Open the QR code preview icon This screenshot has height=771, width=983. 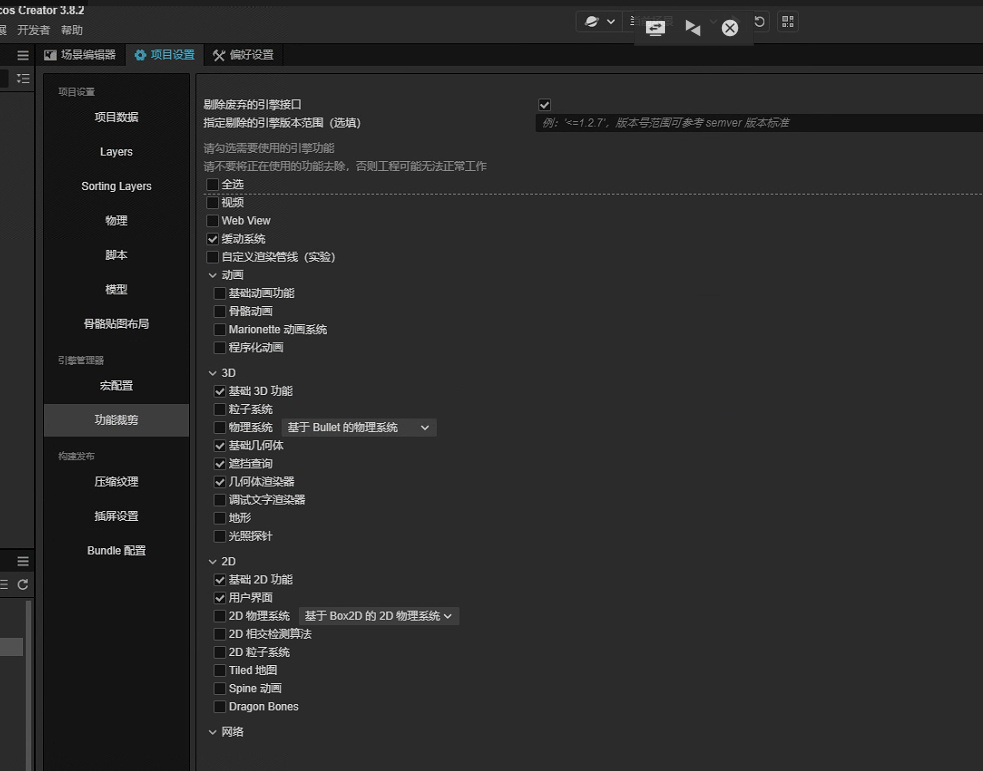click(x=787, y=22)
